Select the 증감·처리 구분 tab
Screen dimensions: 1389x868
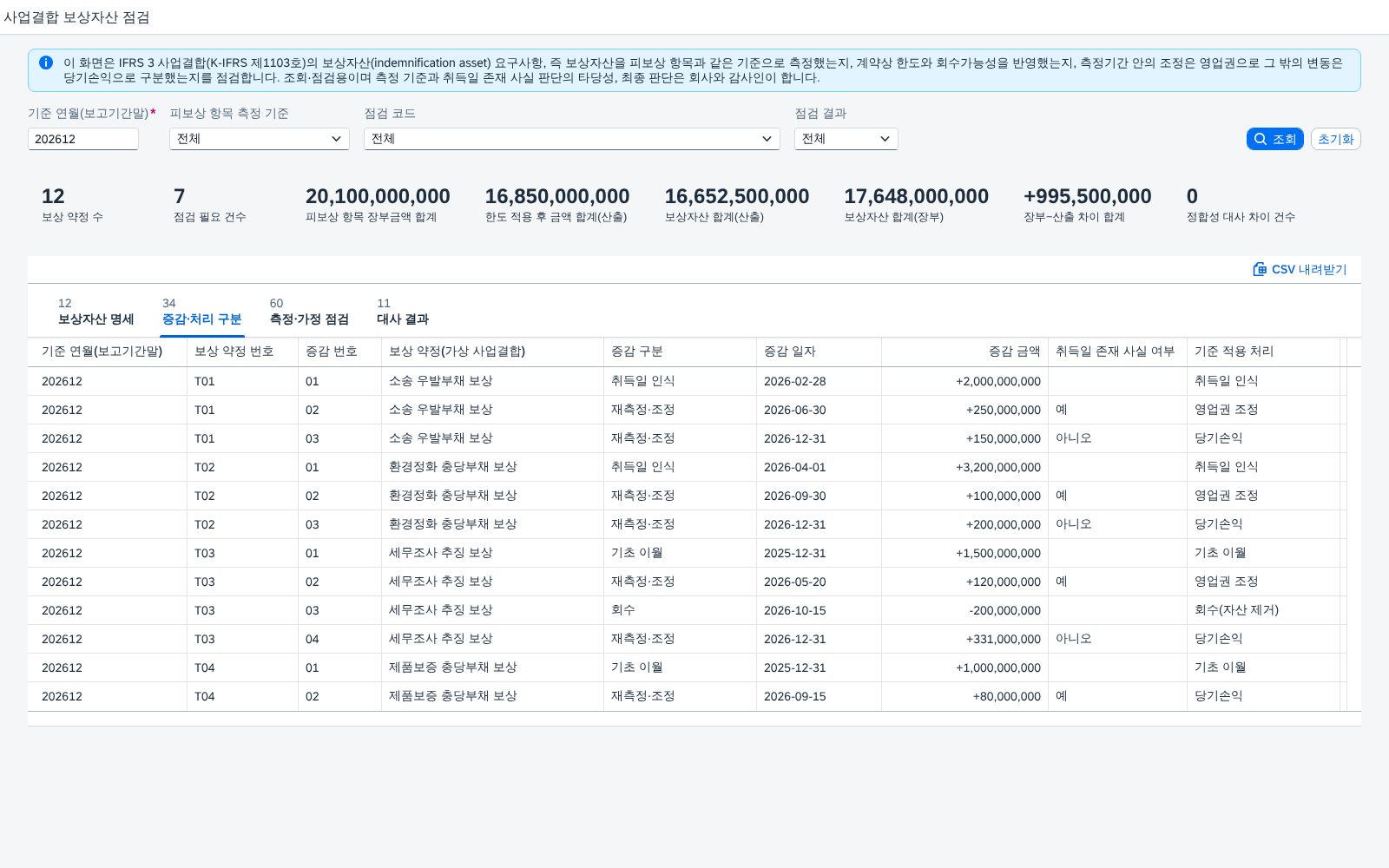[202, 312]
